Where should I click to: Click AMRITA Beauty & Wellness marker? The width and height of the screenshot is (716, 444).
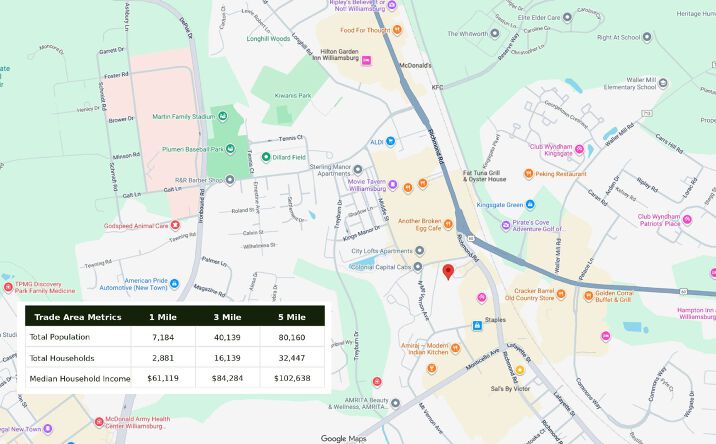coord(395,403)
